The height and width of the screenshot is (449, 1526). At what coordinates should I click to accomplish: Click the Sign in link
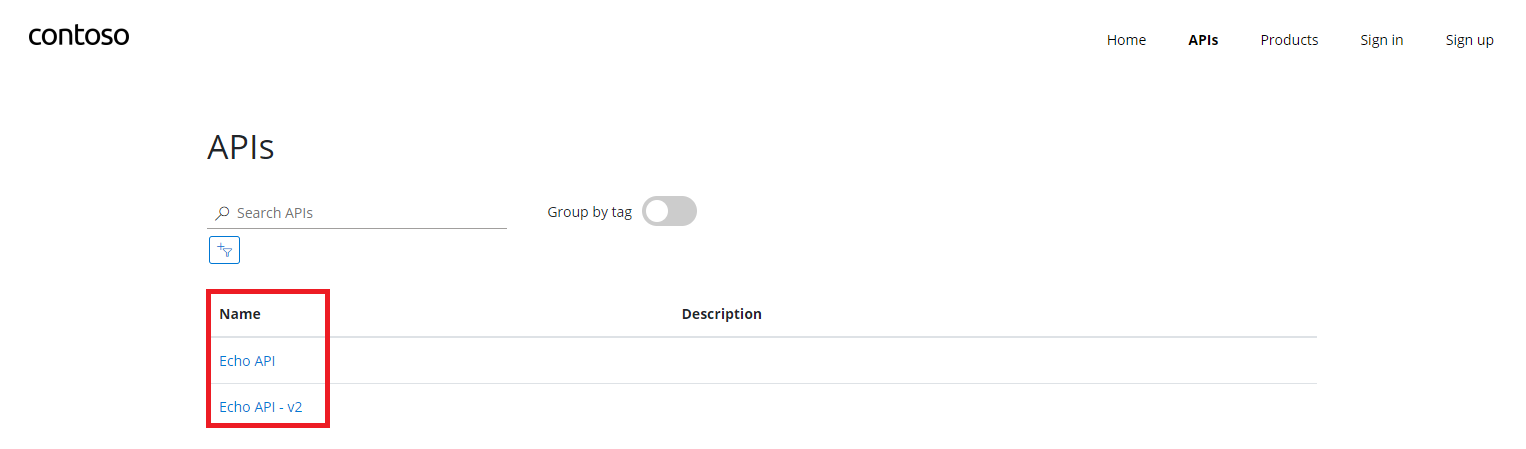pos(1381,40)
